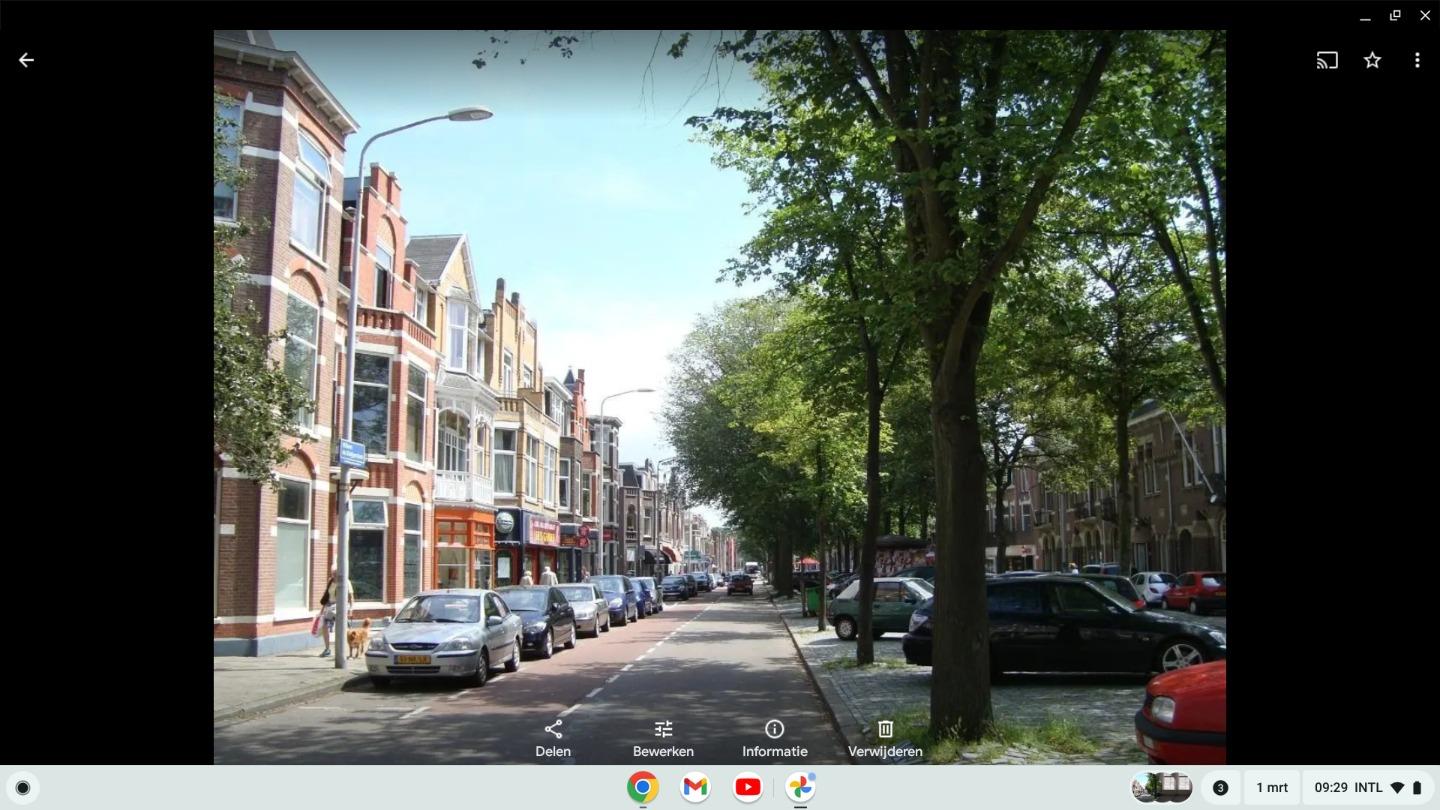Open the app Launcher button
This screenshot has height=810, width=1440.
[x=22, y=787]
